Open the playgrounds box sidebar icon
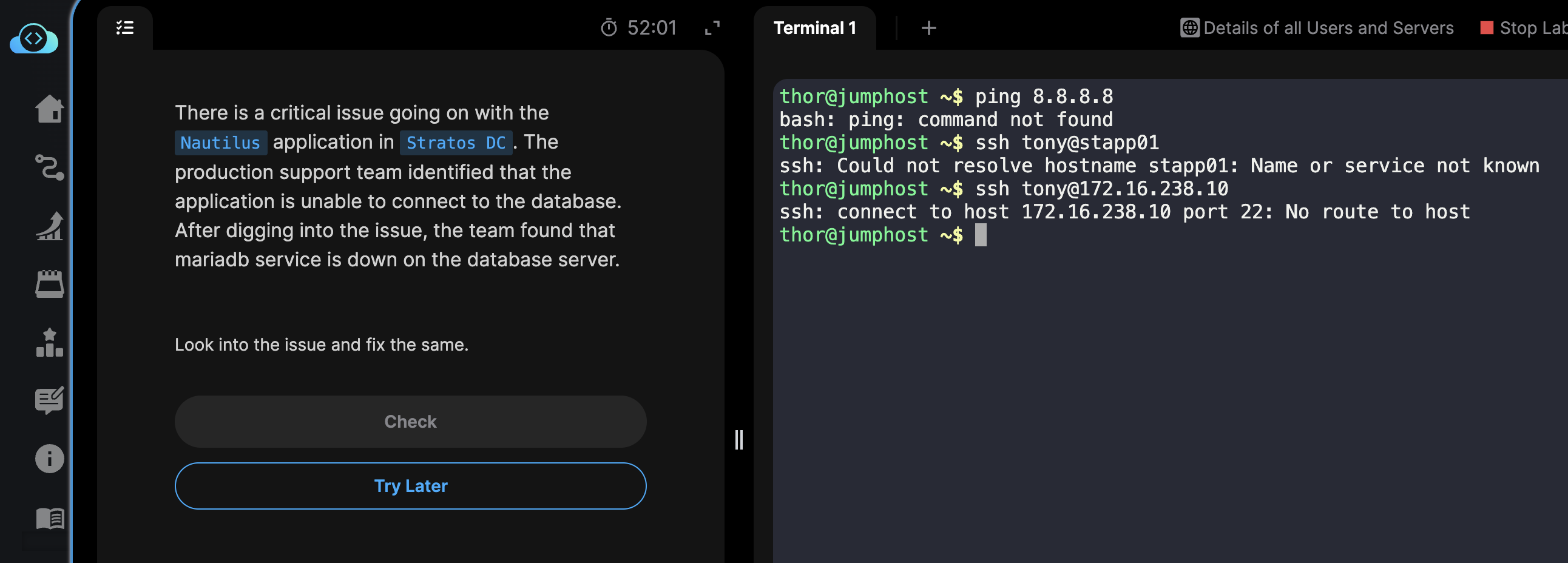 pyautogui.click(x=49, y=285)
